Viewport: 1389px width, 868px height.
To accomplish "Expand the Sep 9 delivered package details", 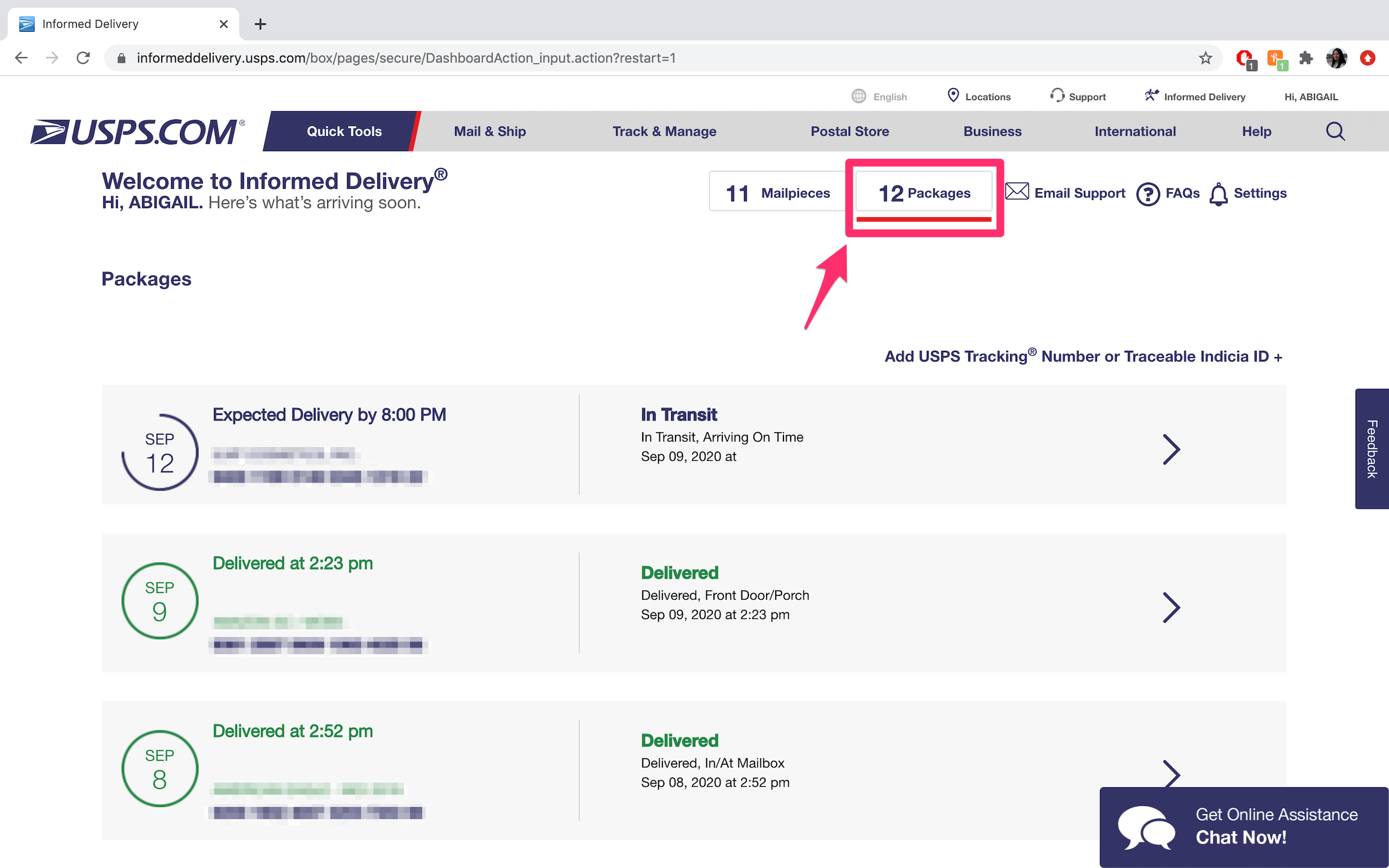I will pyautogui.click(x=1171, y=608).
